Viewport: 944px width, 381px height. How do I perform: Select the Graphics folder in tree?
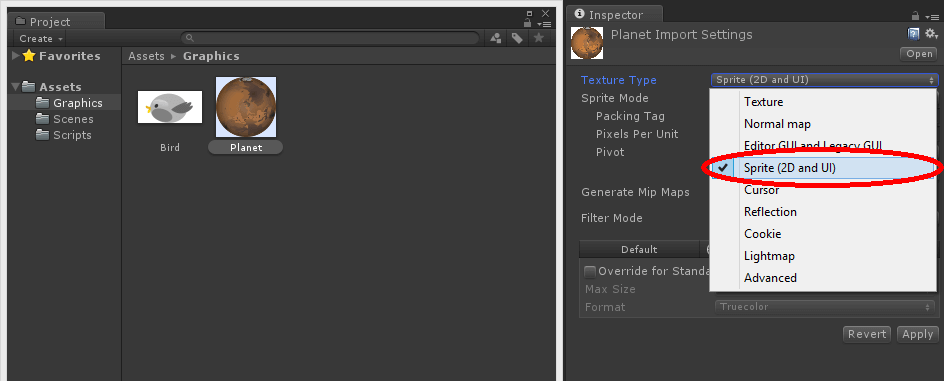69,103
